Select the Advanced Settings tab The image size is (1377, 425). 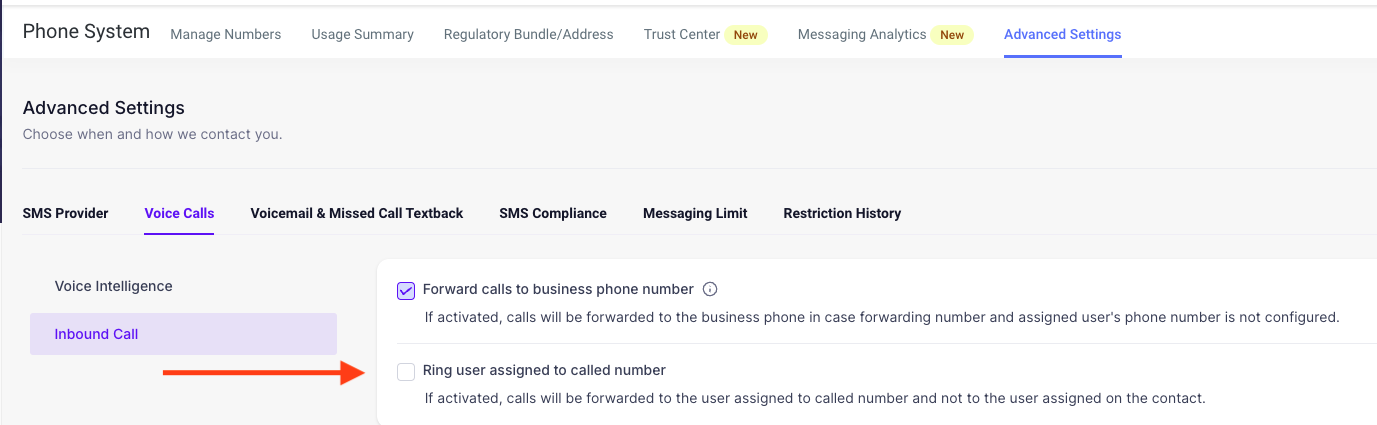(1062, 34)
